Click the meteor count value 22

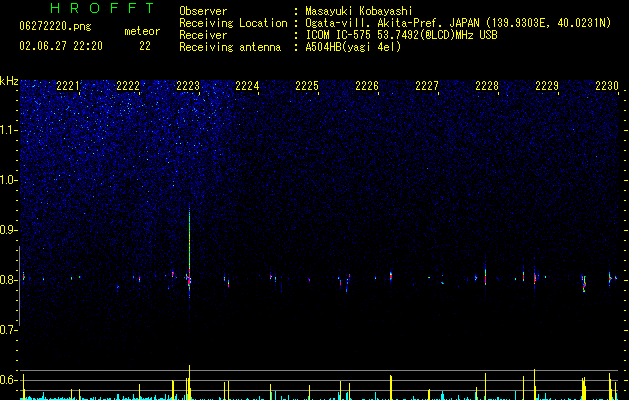pyautogui.click(x=145, y=46)
